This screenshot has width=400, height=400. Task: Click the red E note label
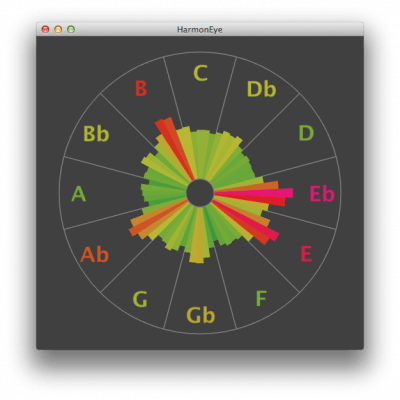tap(306, 254)
